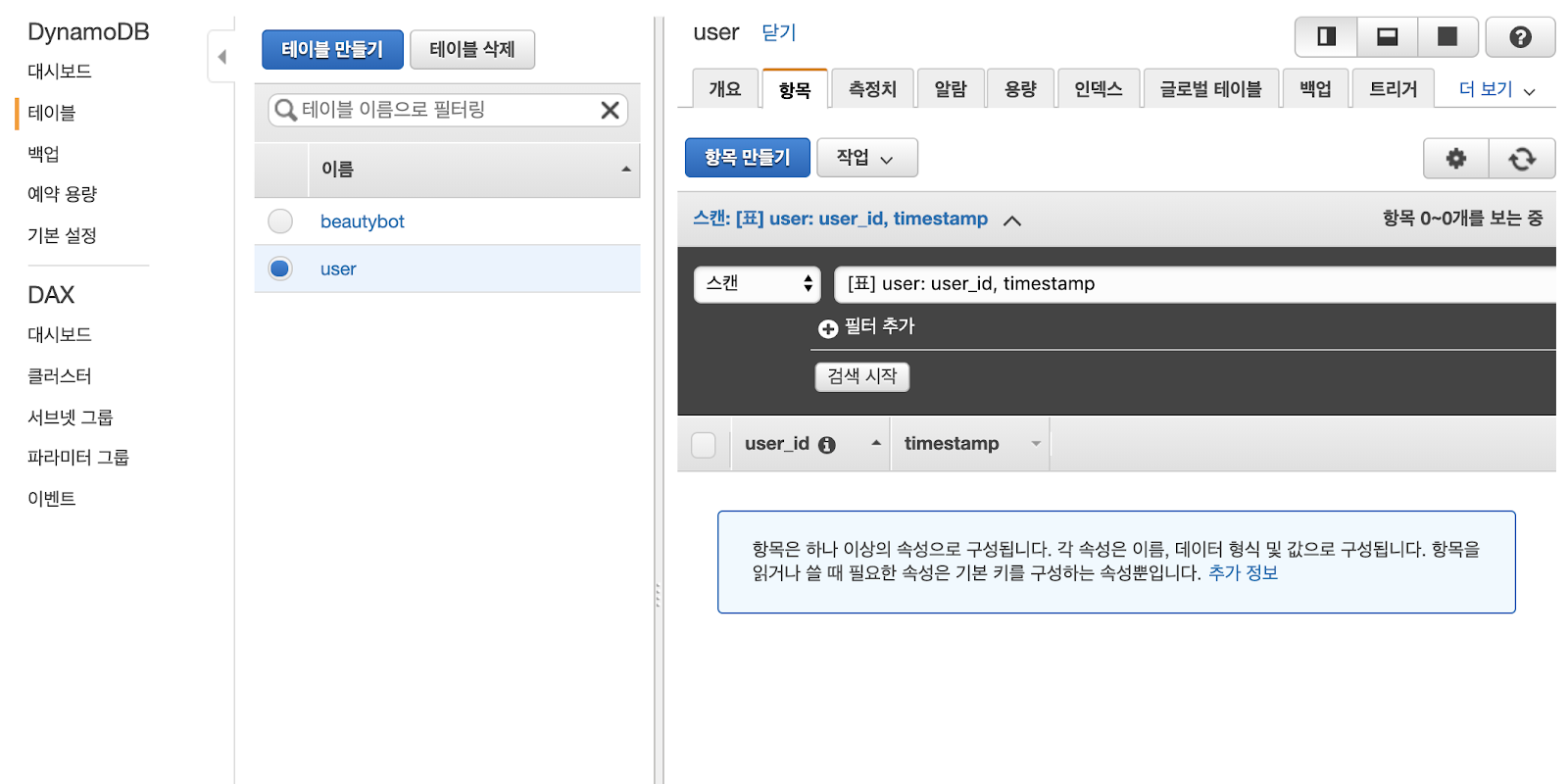The width and height of the screenshot is (1568, 784).
Task: Switch to split vertical panel layout icon
Action: tap(1326, 37)
